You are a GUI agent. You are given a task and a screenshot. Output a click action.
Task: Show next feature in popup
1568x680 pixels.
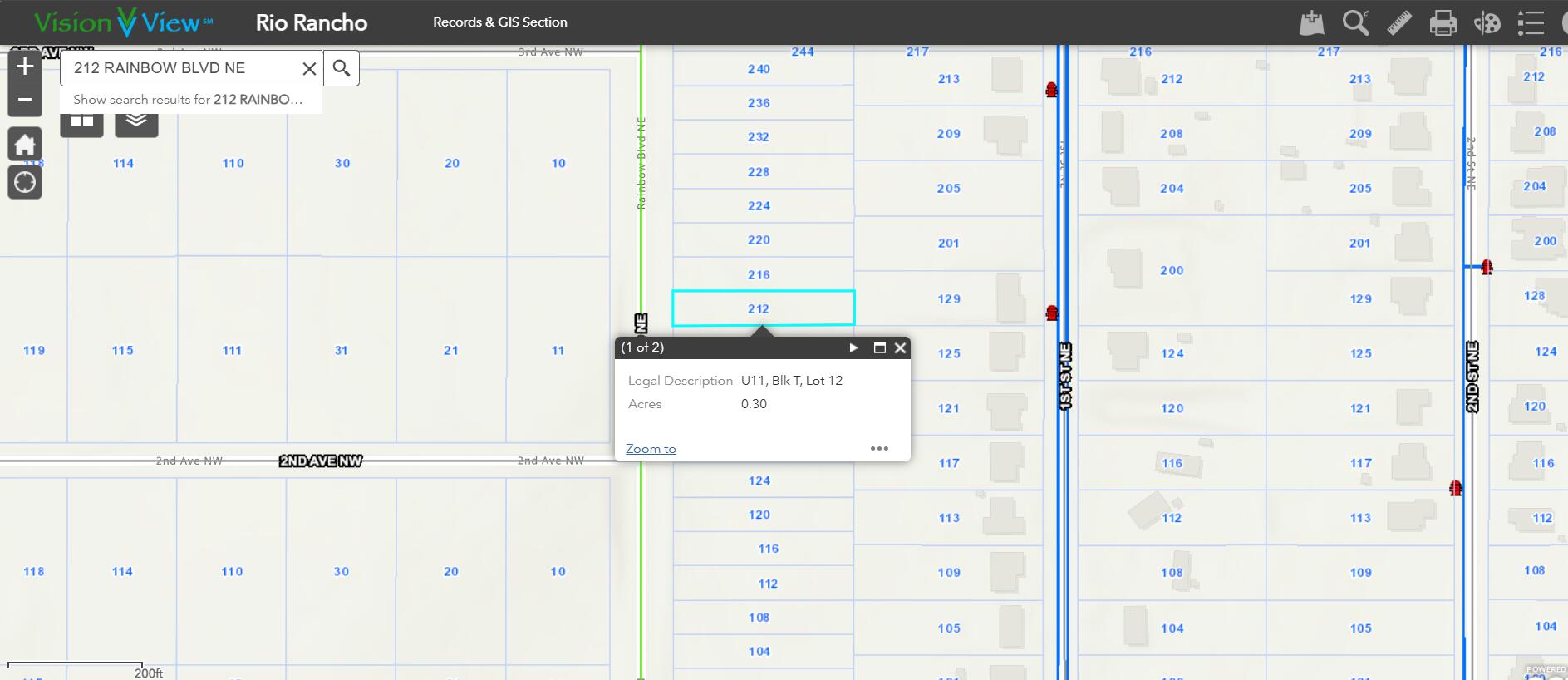853,347
